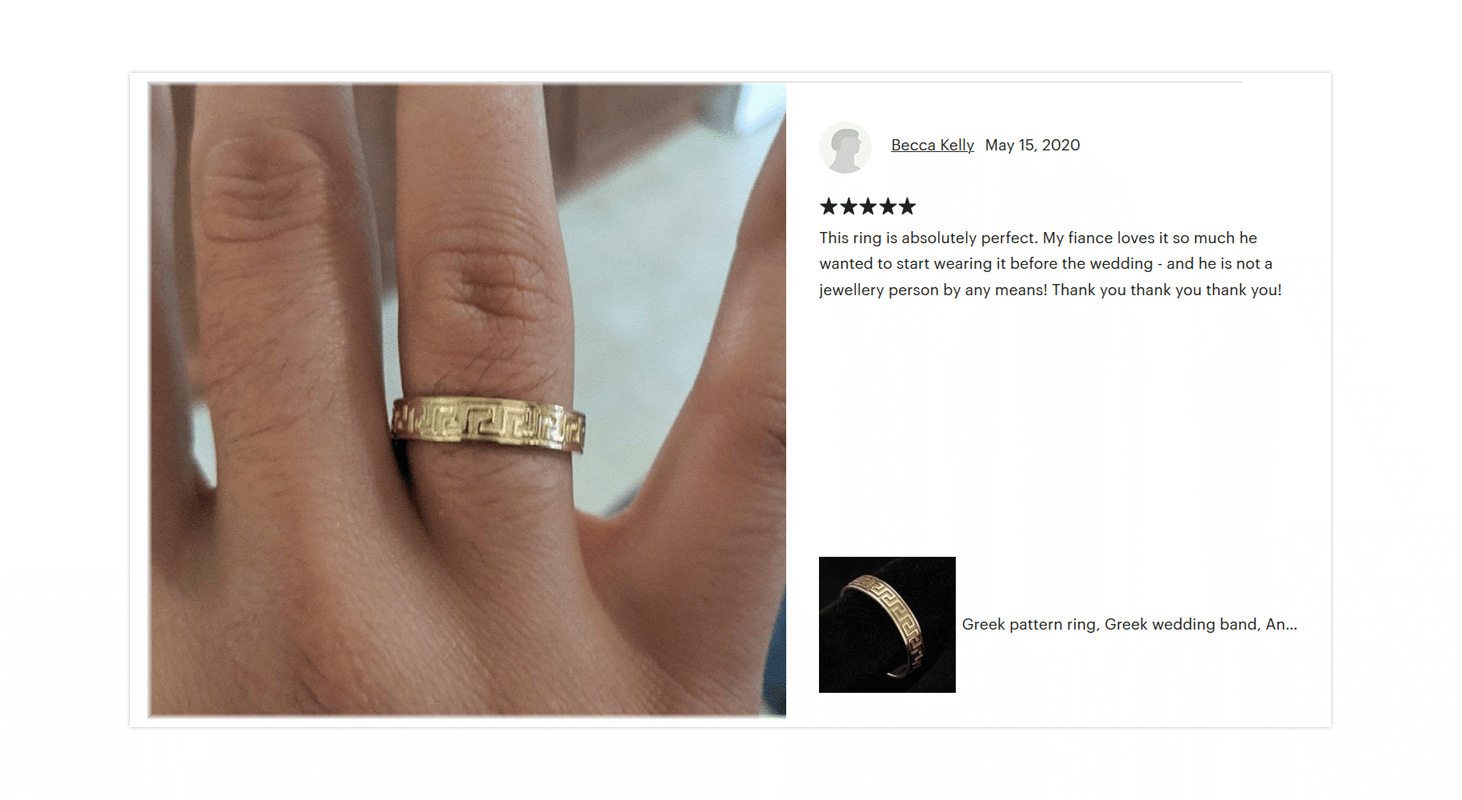
Task: Open the large customer photo of hand
Action: pos(467,400)
